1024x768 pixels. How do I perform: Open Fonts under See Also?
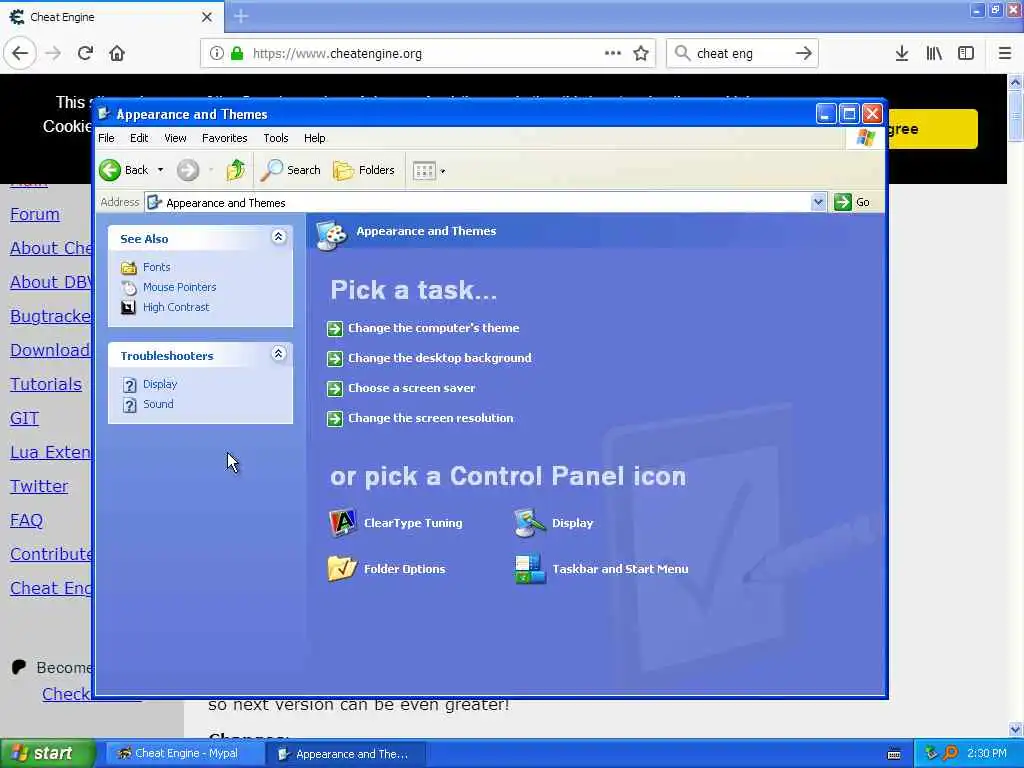pyautogui.click(x=157, y=266)
